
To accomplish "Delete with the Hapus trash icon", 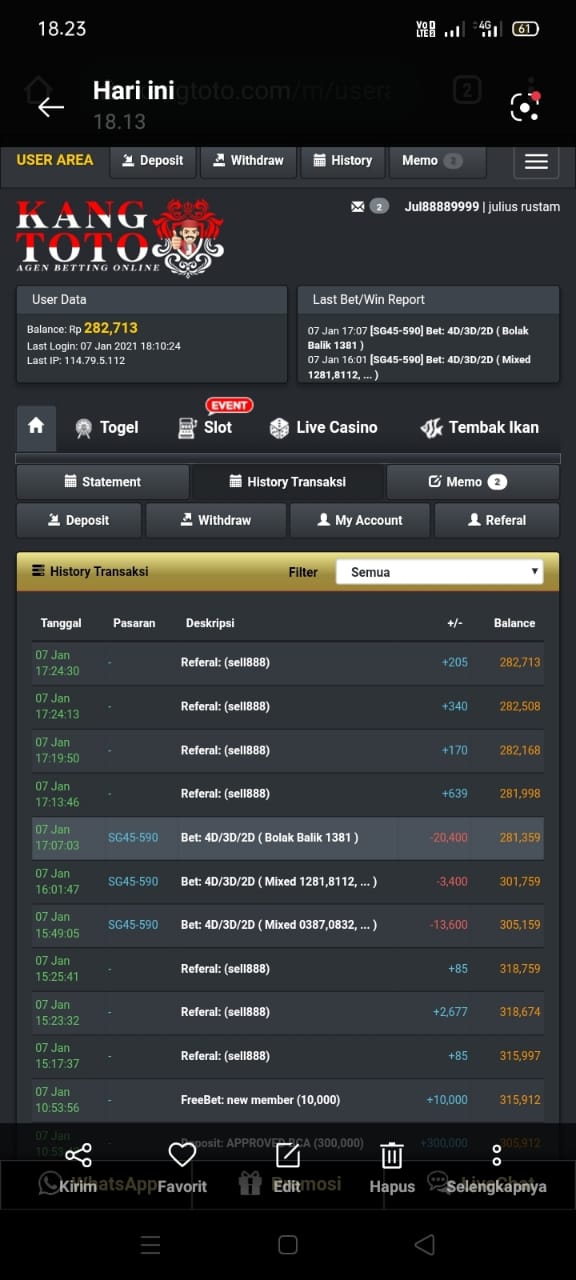I will point(392,1156).
